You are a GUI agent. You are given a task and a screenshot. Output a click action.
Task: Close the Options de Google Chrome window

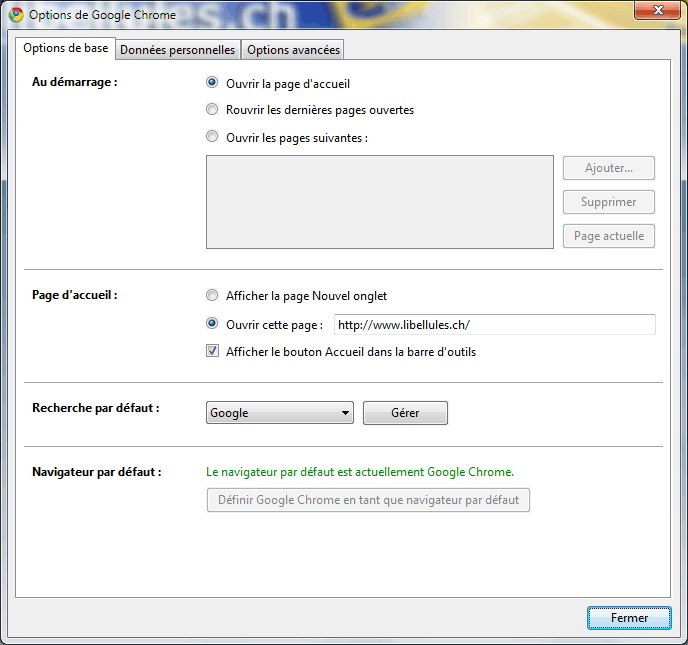point(657,10)
